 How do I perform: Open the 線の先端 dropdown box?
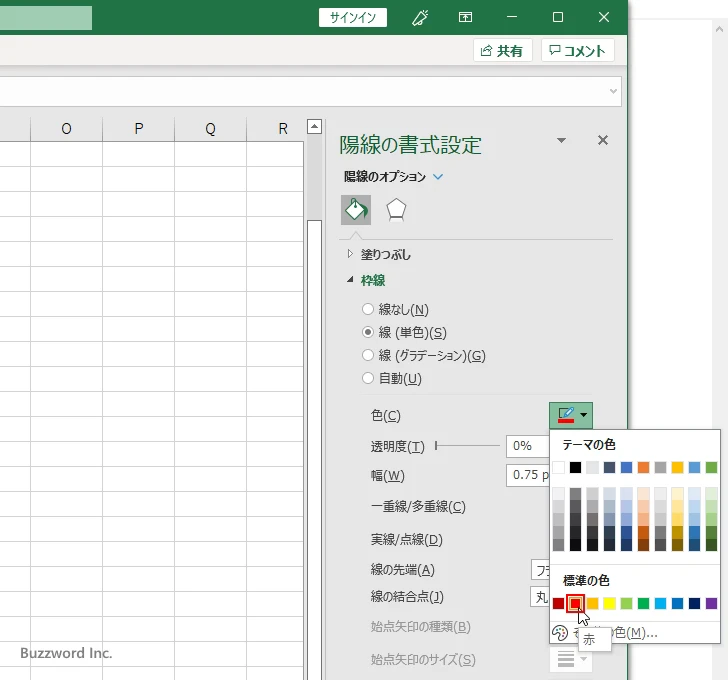[540, 570]
